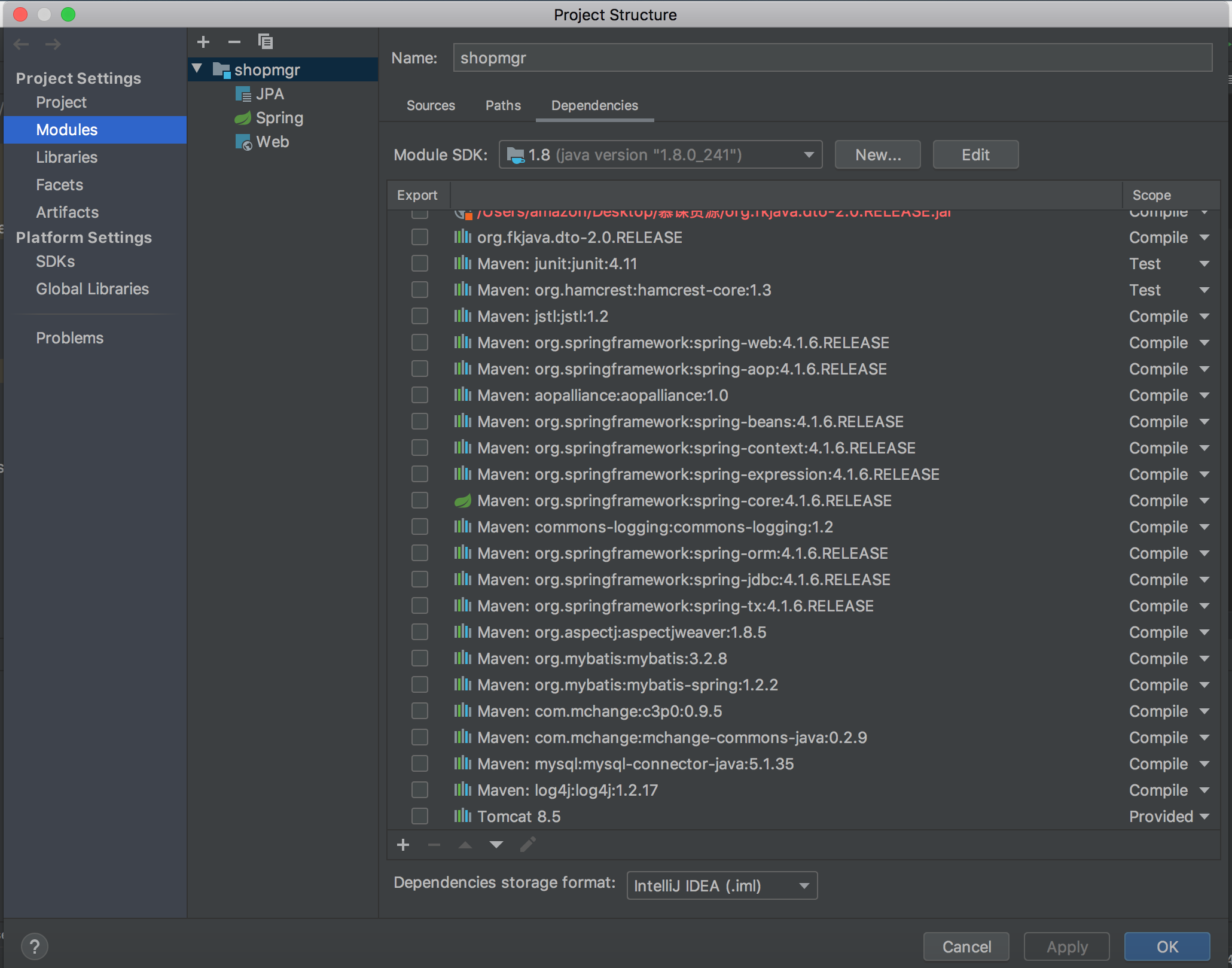Click the library icon for mysql-connector-java

[462, 763]
